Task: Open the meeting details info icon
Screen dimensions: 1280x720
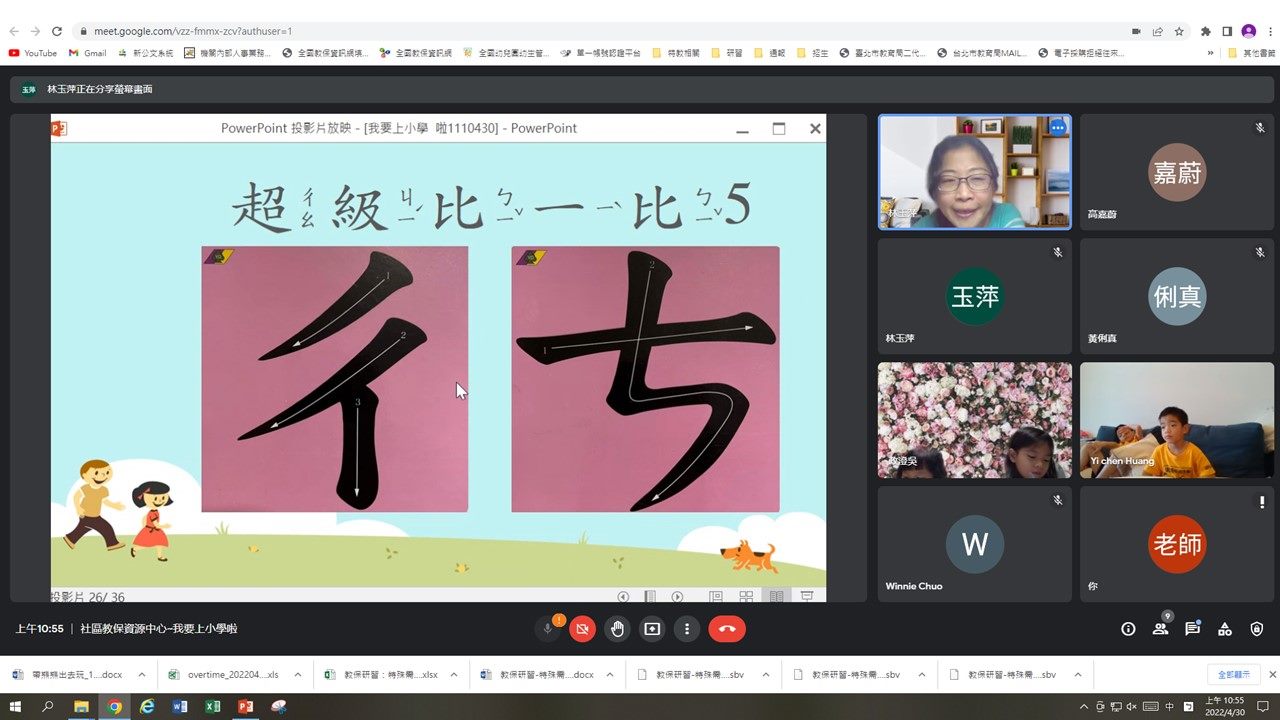Action: coord(1128,629)
